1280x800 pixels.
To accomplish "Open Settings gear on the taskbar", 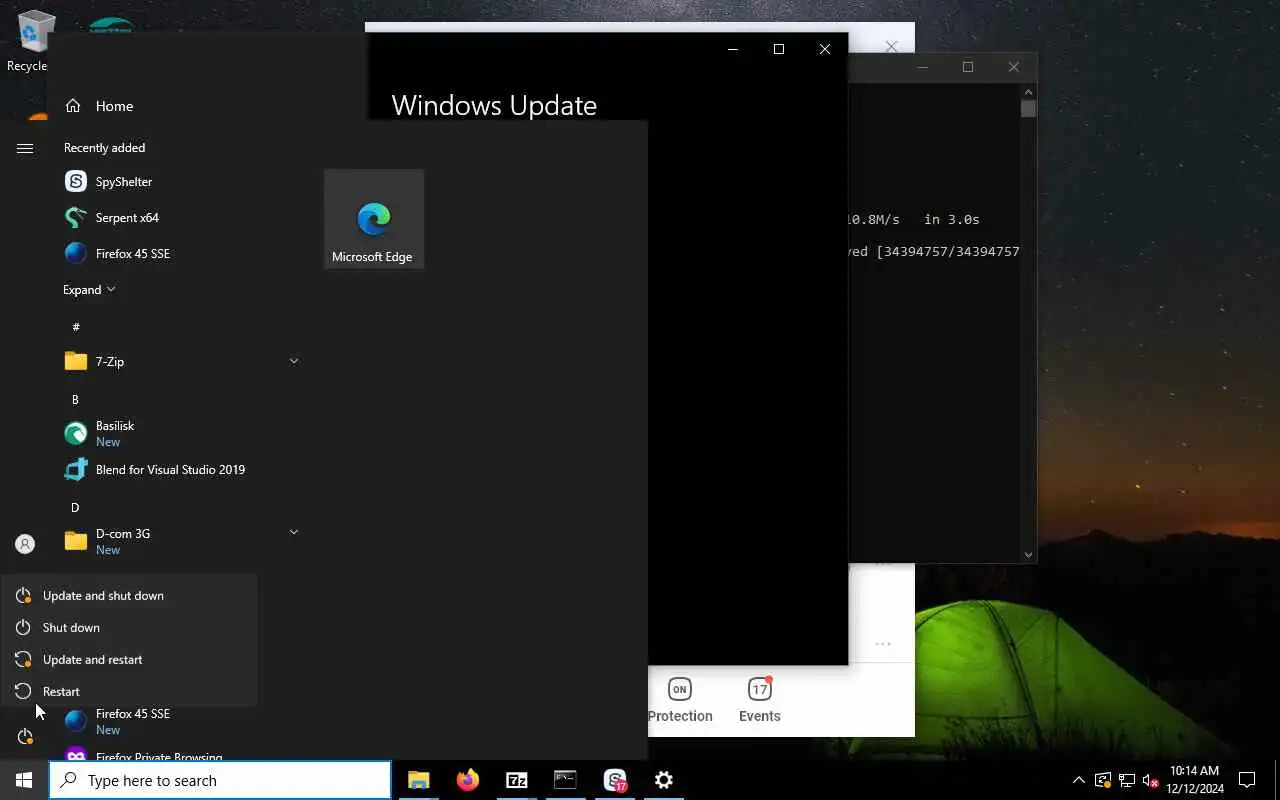I will [x=663, y=780].
